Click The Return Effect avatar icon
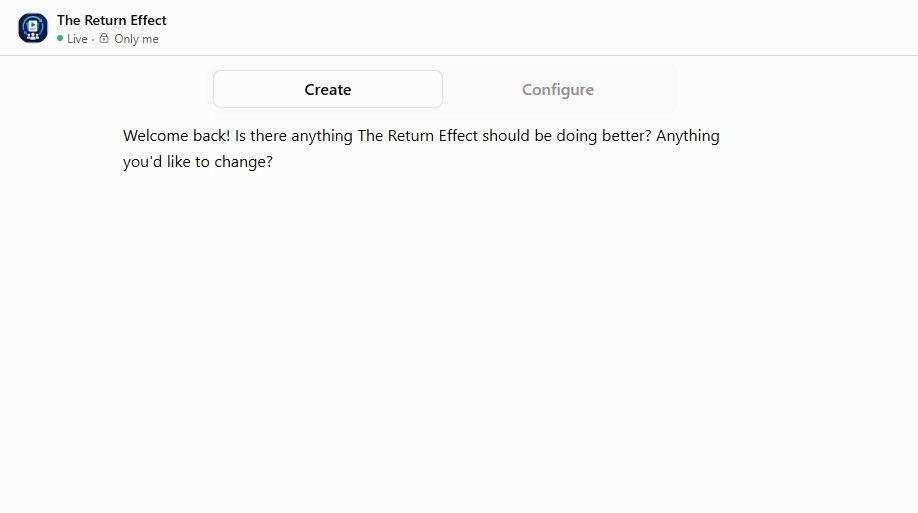This screenshot has height=513, width=918. (x=33, y=28)
